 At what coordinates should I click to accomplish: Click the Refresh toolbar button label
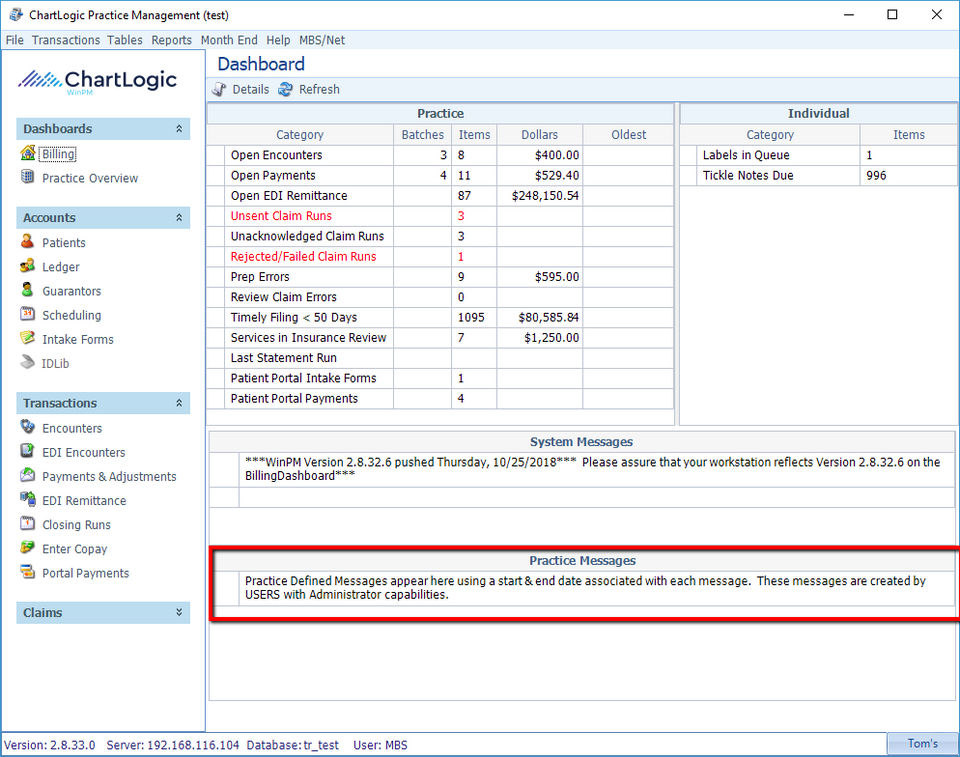pos(319,89)
